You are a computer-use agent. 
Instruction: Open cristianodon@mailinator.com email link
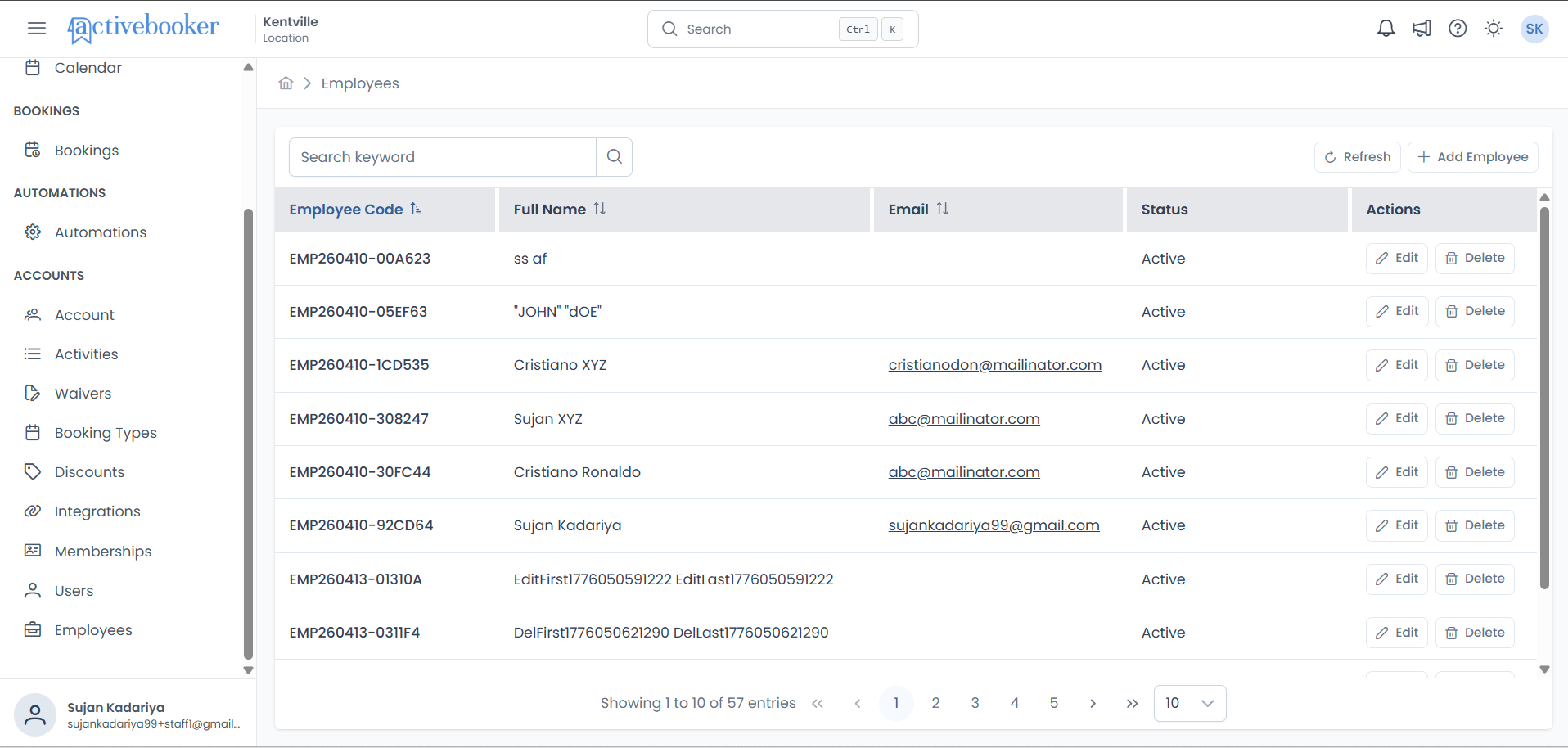(x=995, y=365)
